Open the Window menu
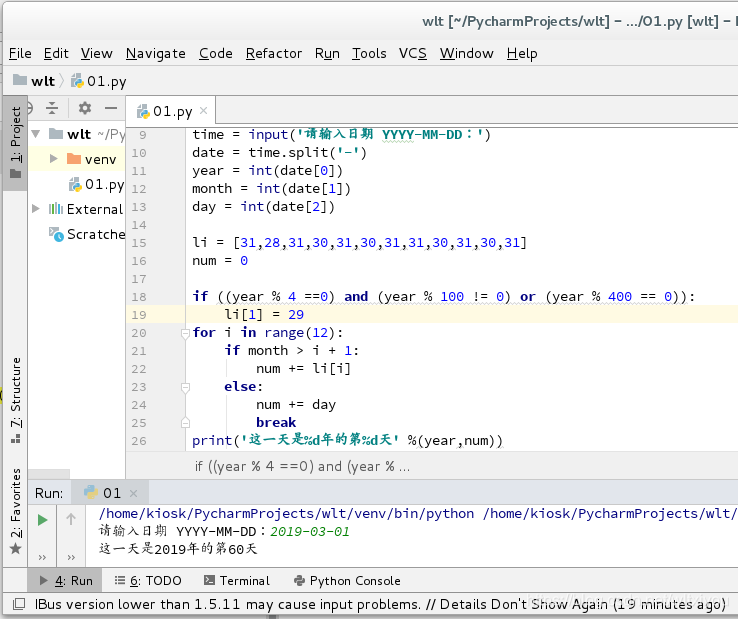The height and width of the screenshot is (619, 738). (466, 53)
